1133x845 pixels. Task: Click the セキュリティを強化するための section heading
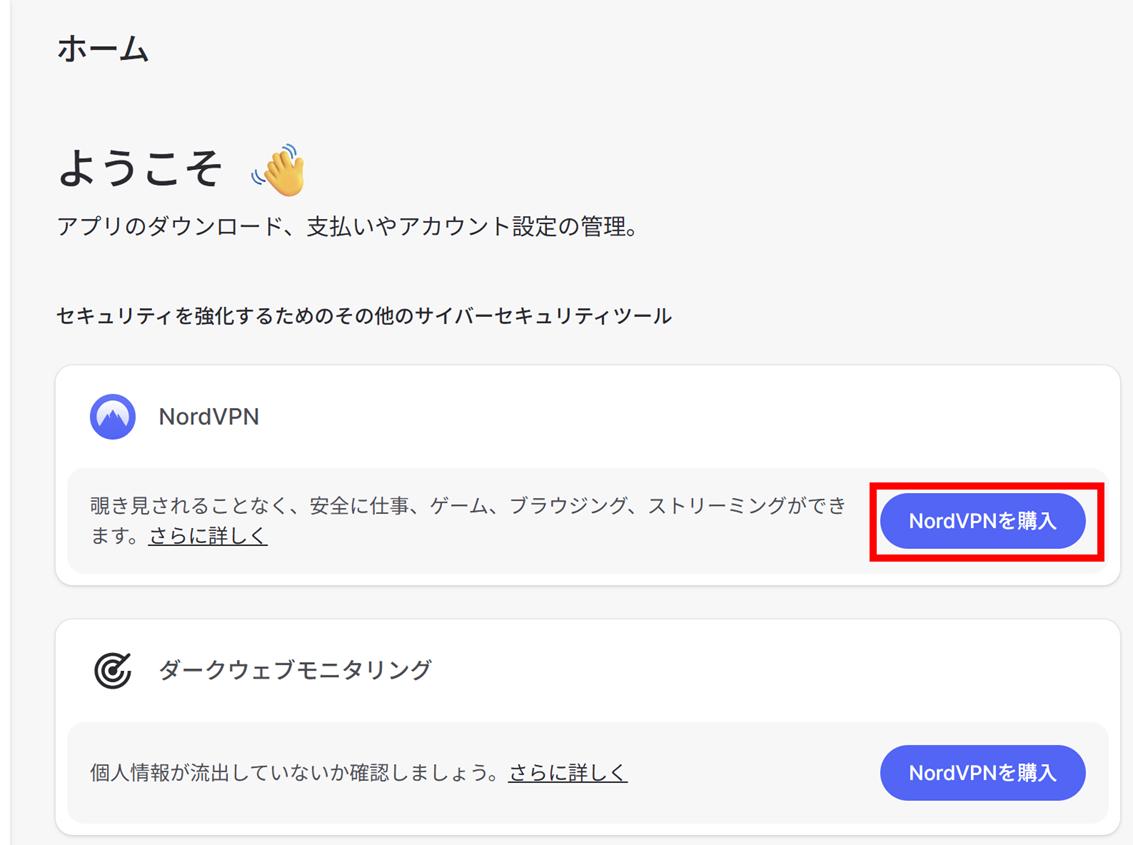[x=364, y=316]
